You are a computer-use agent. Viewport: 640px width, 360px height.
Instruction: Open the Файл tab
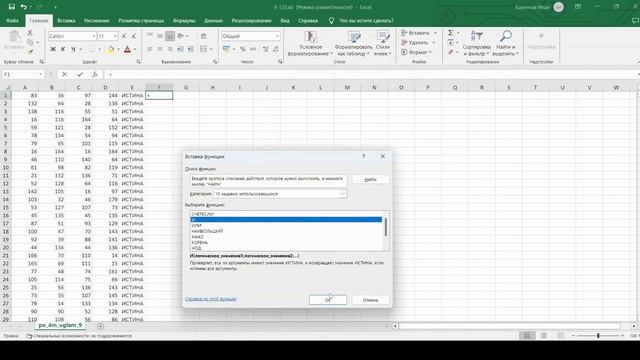12,20
